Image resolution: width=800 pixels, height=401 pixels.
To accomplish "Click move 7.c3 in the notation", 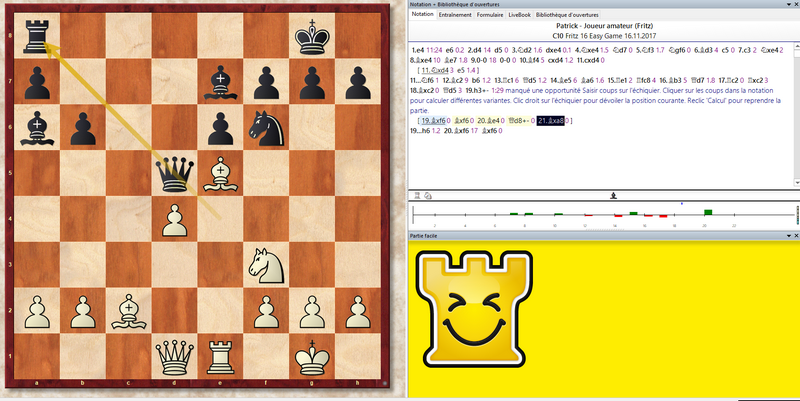I will click(744, 50).
